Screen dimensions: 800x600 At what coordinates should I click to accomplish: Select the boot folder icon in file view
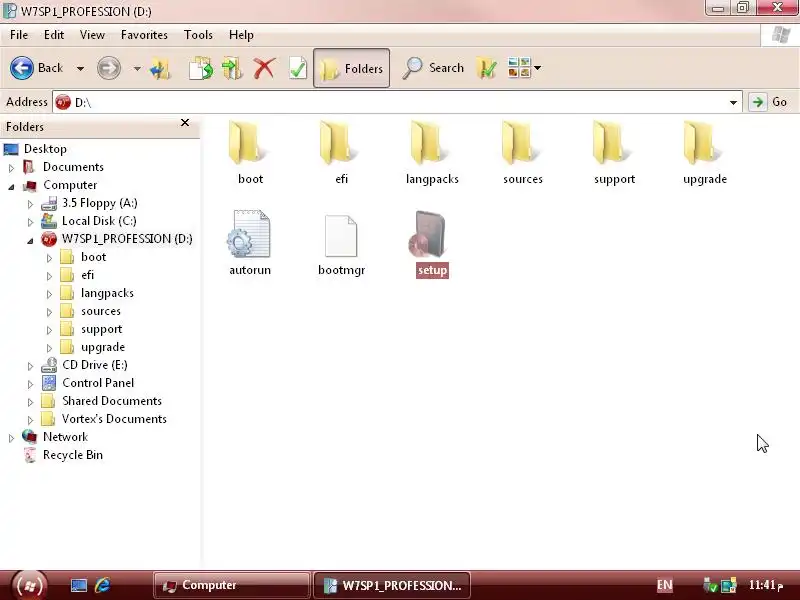click(247, 143)
